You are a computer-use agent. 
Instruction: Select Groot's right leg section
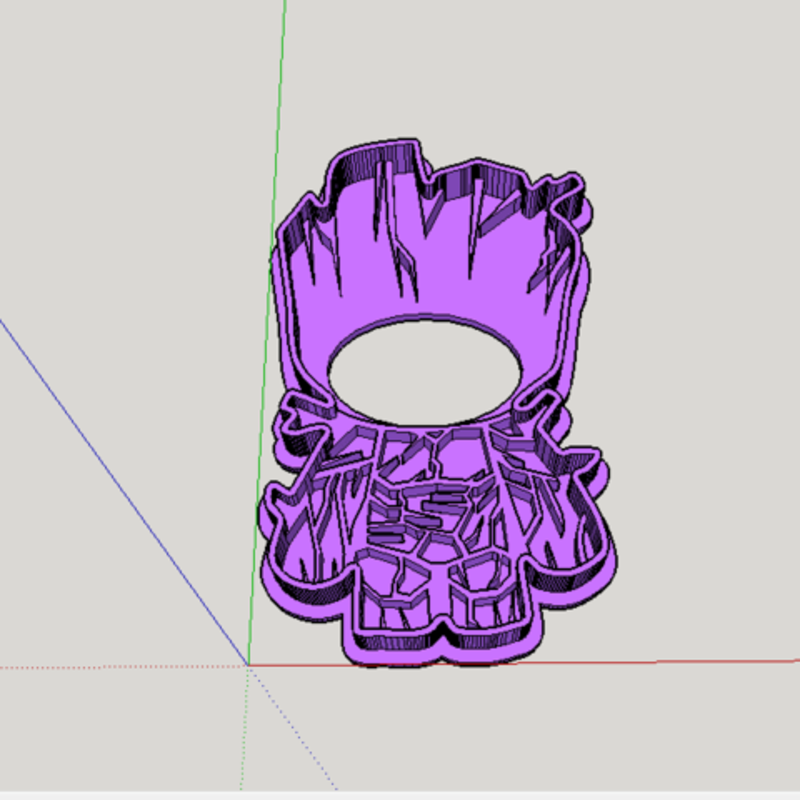(x=480, y=600)
